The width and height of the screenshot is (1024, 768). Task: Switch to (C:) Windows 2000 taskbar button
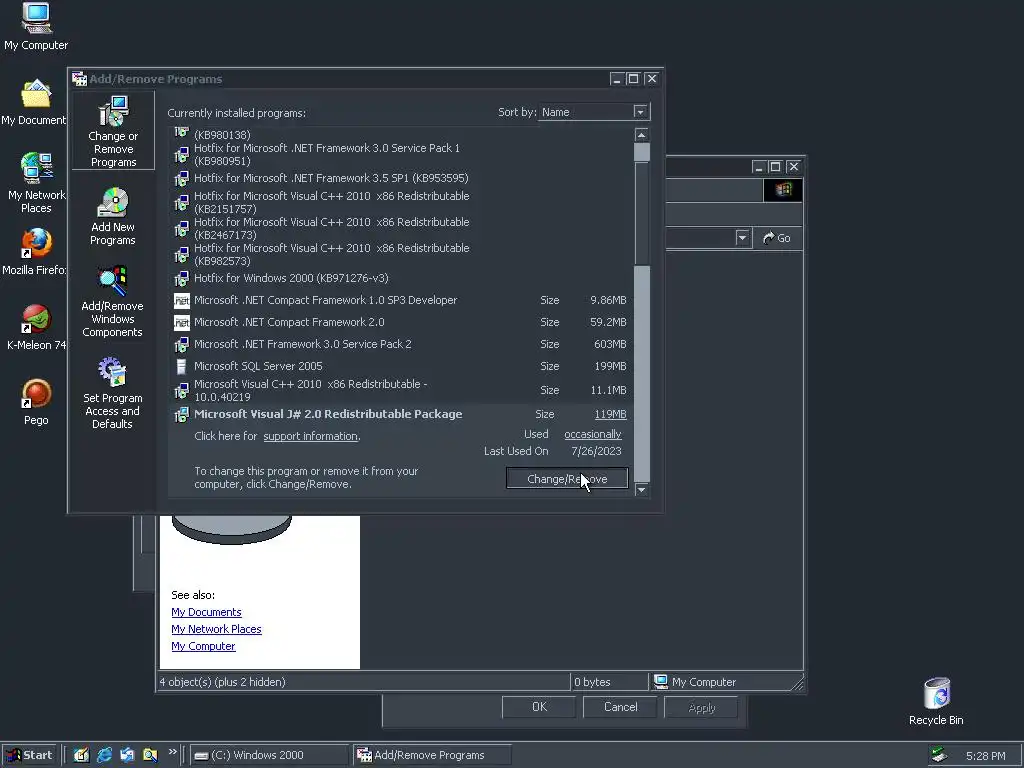tap(269, 756)
